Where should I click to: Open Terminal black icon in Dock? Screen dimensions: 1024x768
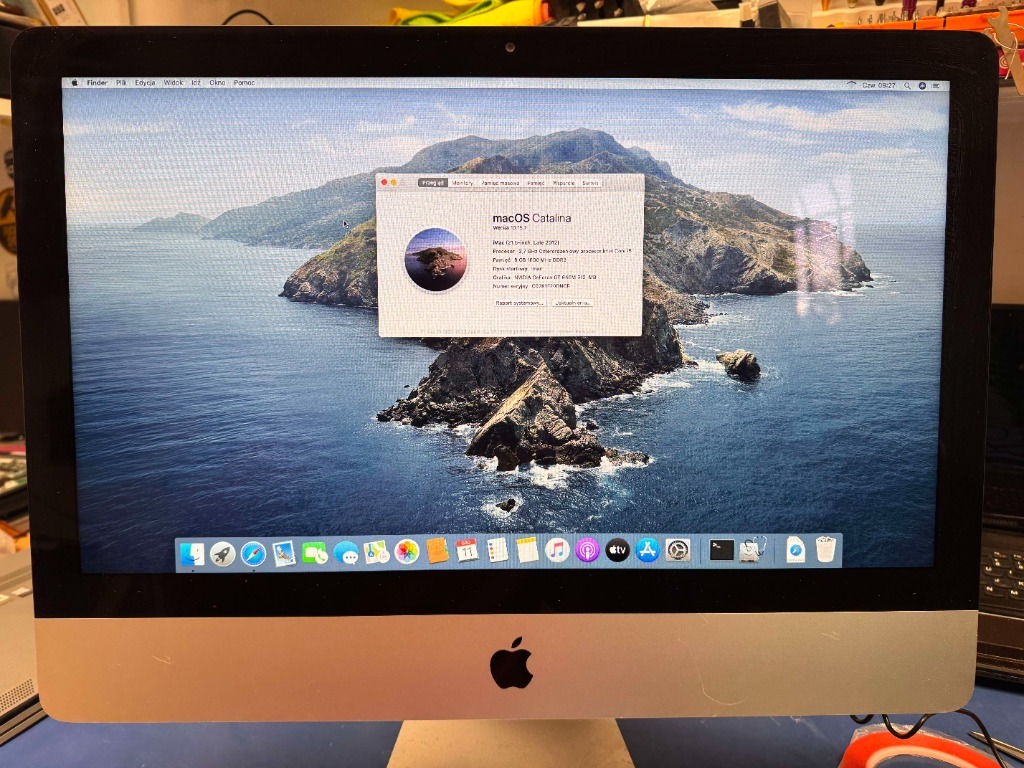point(722,551)
